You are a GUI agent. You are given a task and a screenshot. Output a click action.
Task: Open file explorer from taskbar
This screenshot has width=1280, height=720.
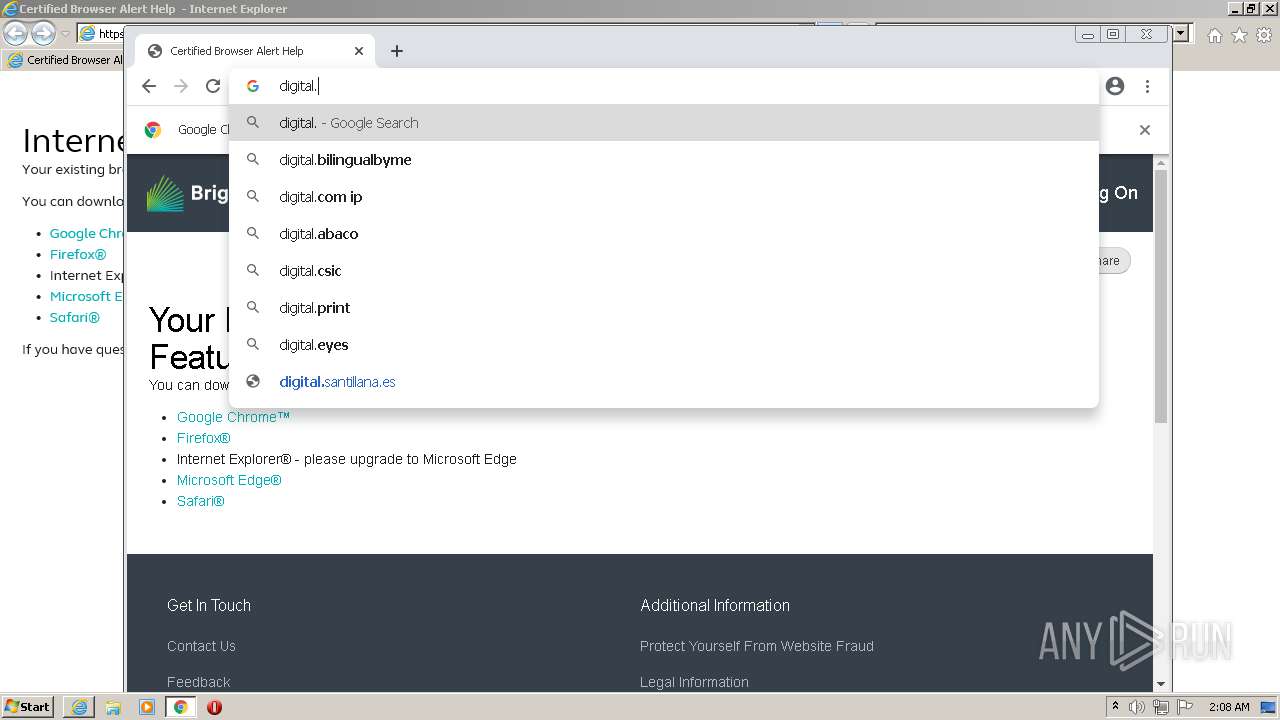click(x=113, y=707)
